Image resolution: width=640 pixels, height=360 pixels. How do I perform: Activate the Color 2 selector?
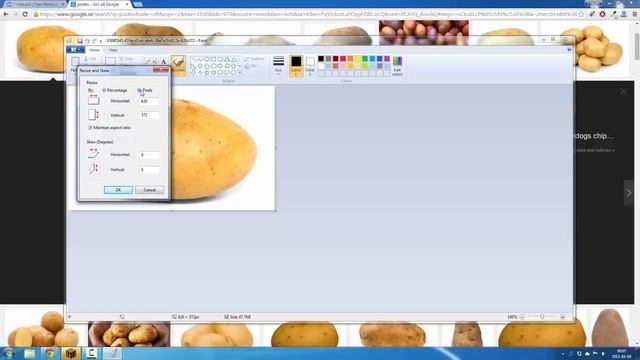tap(310, 66)
